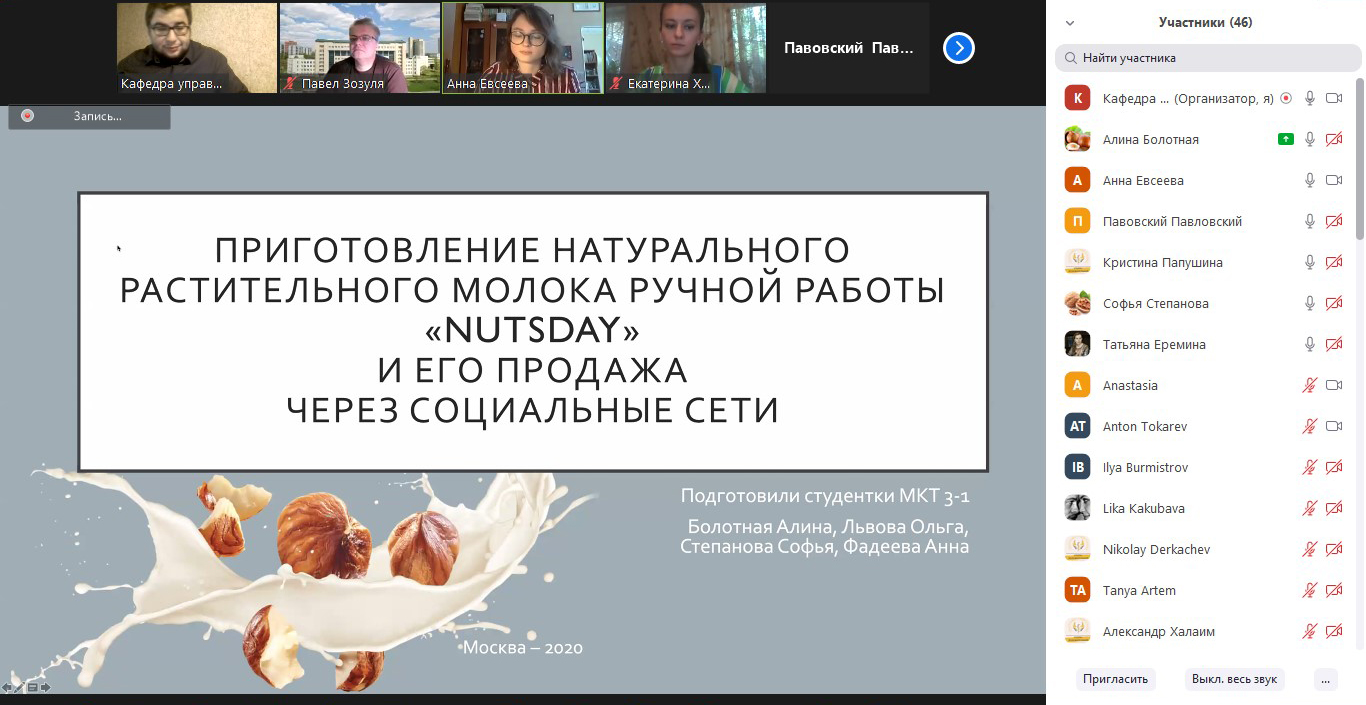Click the Пригласить button
Screen dimensions: 1366x705
(1116, 679)
